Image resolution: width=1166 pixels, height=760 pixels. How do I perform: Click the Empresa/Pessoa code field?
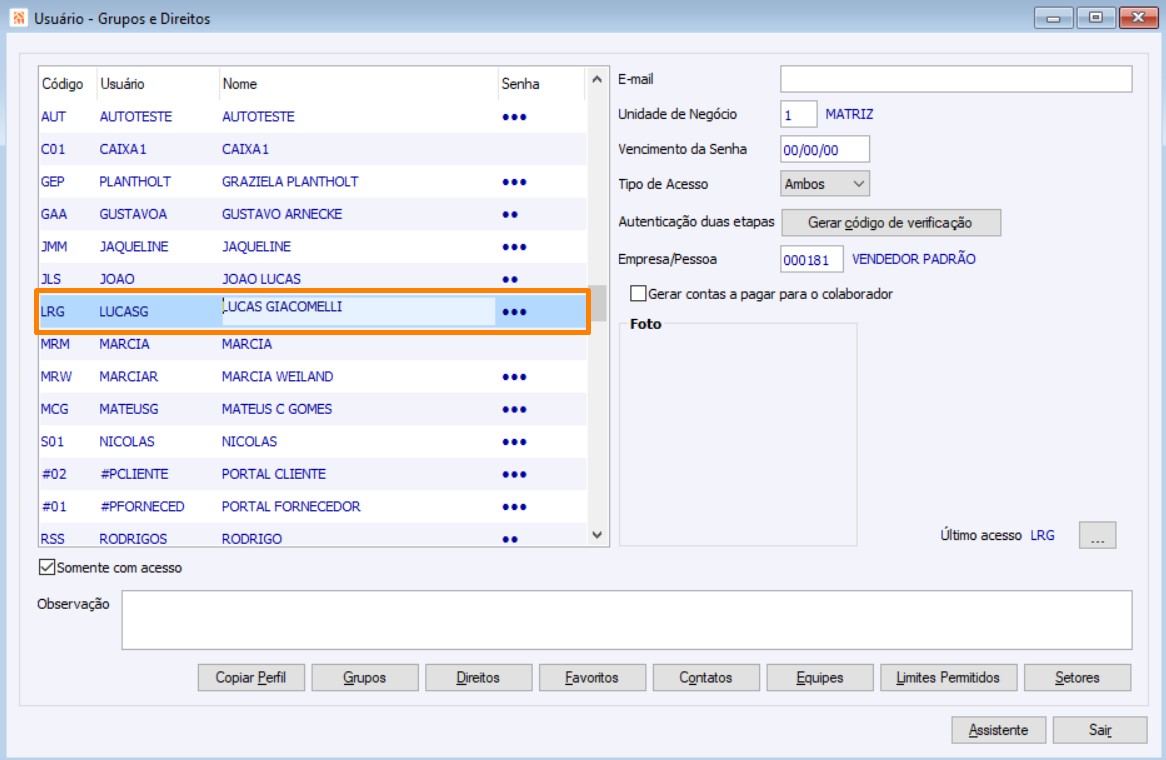(x=811, y=260)
